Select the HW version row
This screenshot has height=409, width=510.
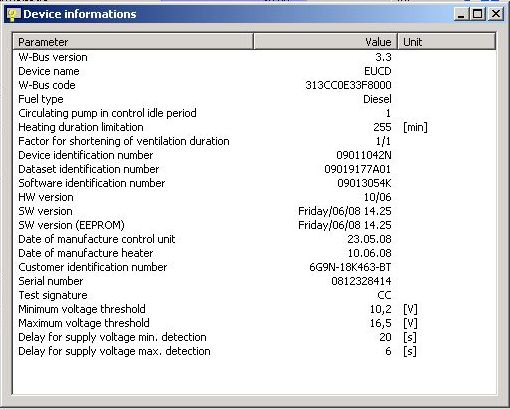pyautogui.click(x=254, y=197)
